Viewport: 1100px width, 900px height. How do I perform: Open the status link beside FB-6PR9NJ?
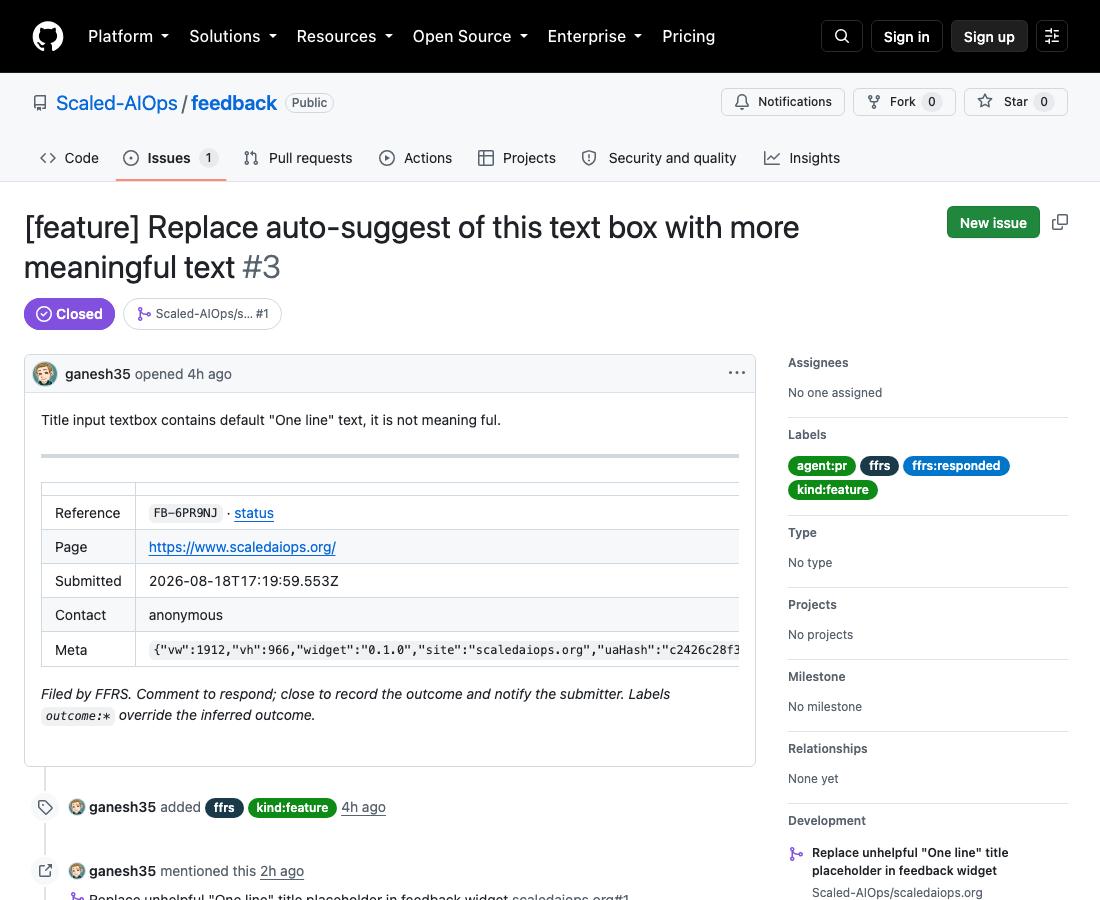point(254,513)
